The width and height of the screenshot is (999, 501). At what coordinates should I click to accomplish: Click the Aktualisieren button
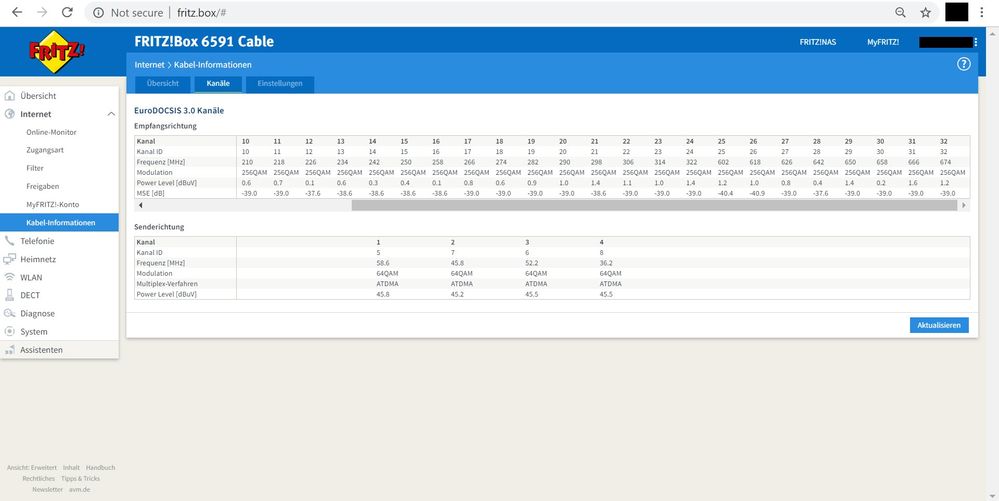click(939, 325)
